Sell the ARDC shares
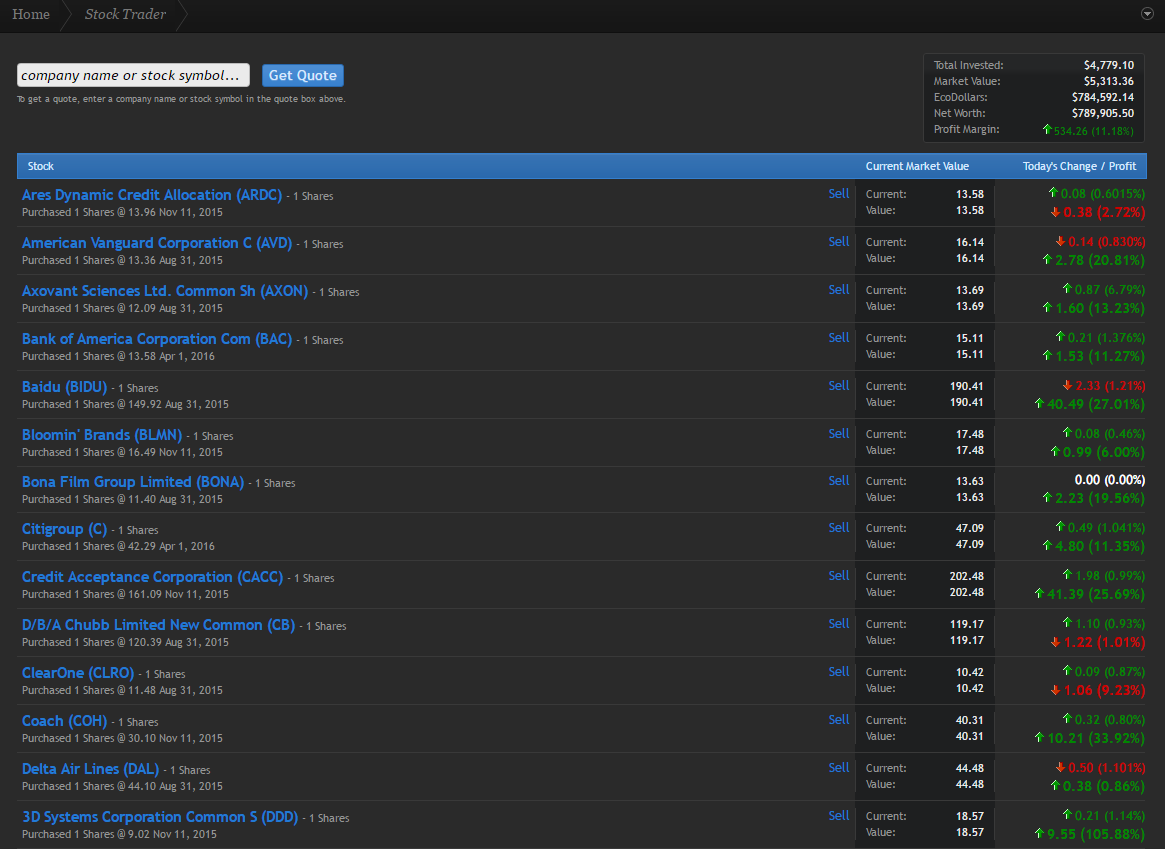 [839, 193]
